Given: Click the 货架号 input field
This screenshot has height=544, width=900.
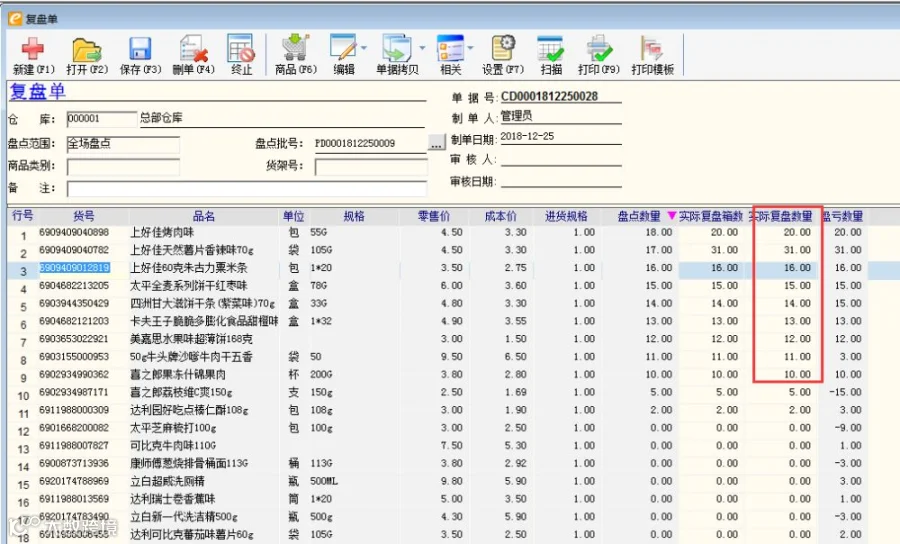Looking at the screenshot, I should tap(371, 166).
